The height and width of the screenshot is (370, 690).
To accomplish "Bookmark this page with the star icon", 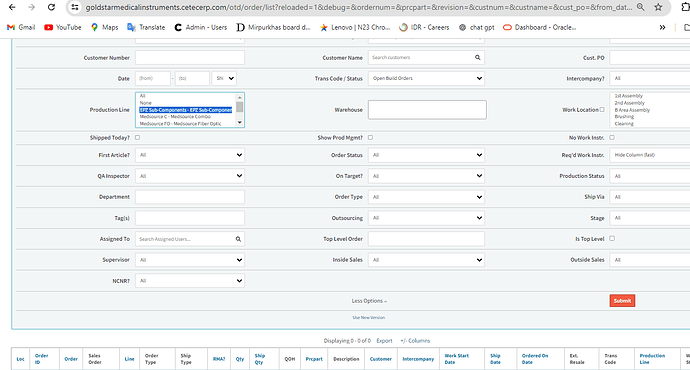I will click(658, 7).
